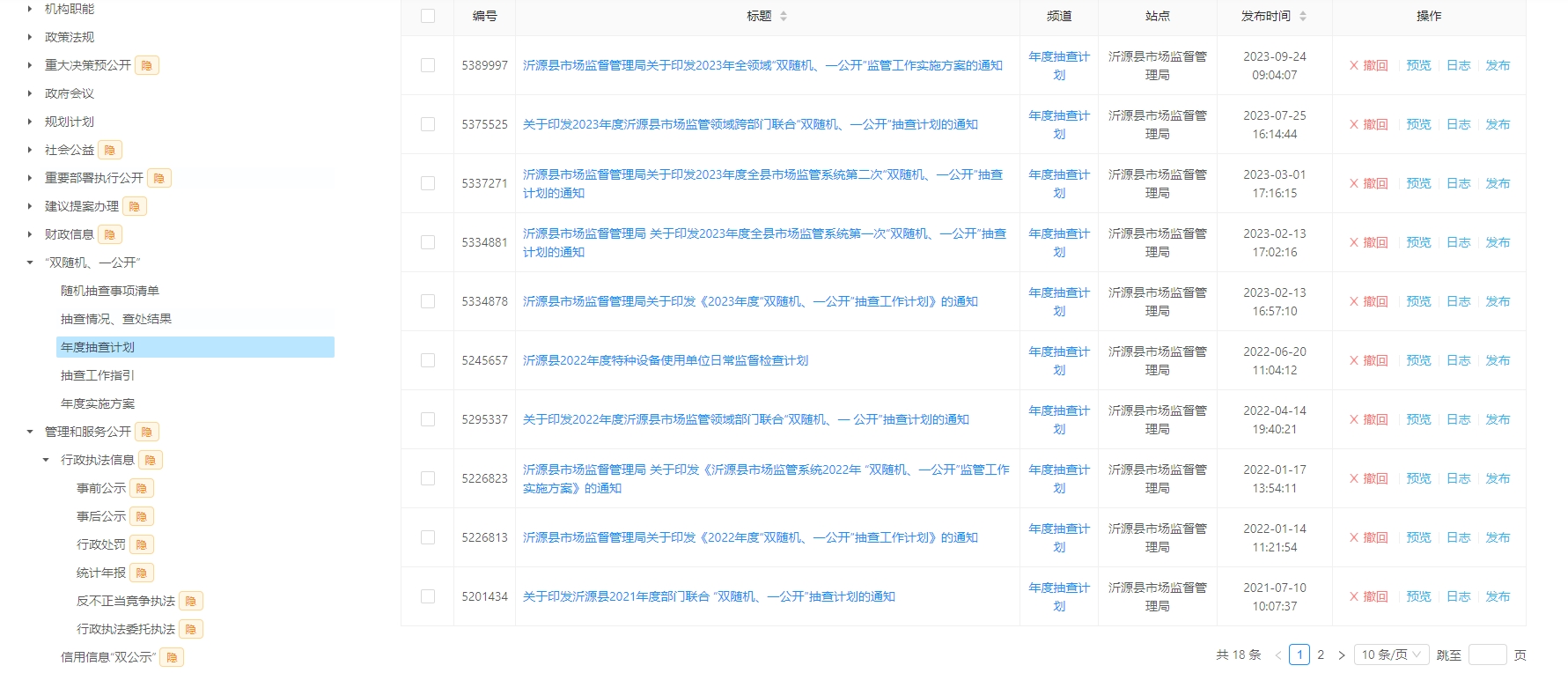This screenshot has width=1568, height=673.
Task: Click the orange icon next to 社会公益
Action: 110,150
